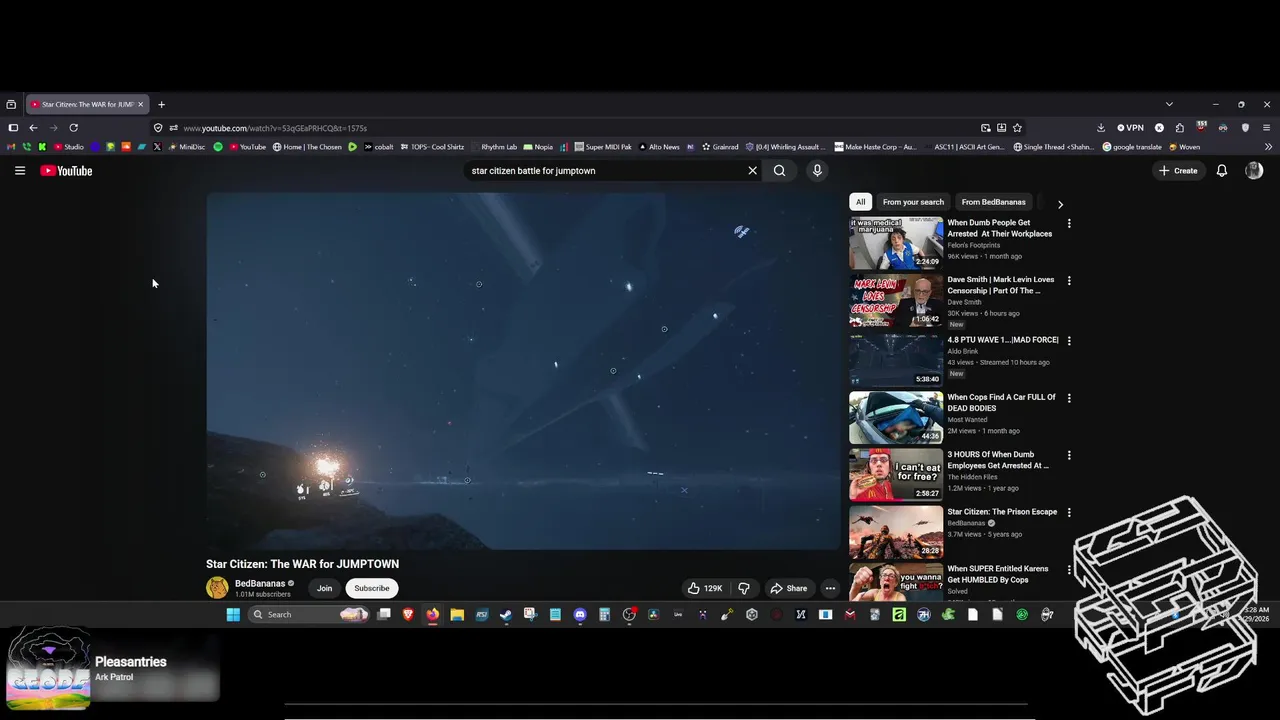Open options menu for Dave Smith video
The width and height of the screenshot is (1280, 720).
[1069, 281]
